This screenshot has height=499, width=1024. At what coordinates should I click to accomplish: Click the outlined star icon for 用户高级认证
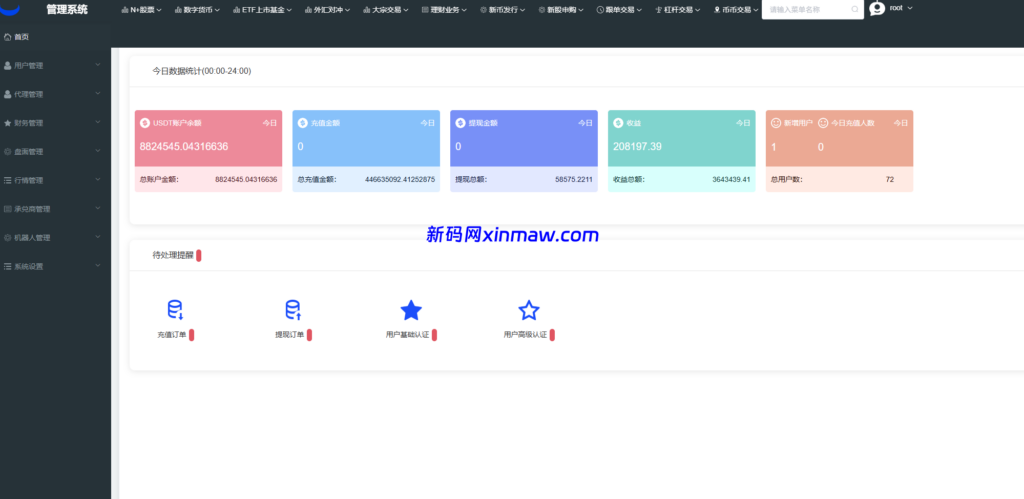click(x=528, y=310)
